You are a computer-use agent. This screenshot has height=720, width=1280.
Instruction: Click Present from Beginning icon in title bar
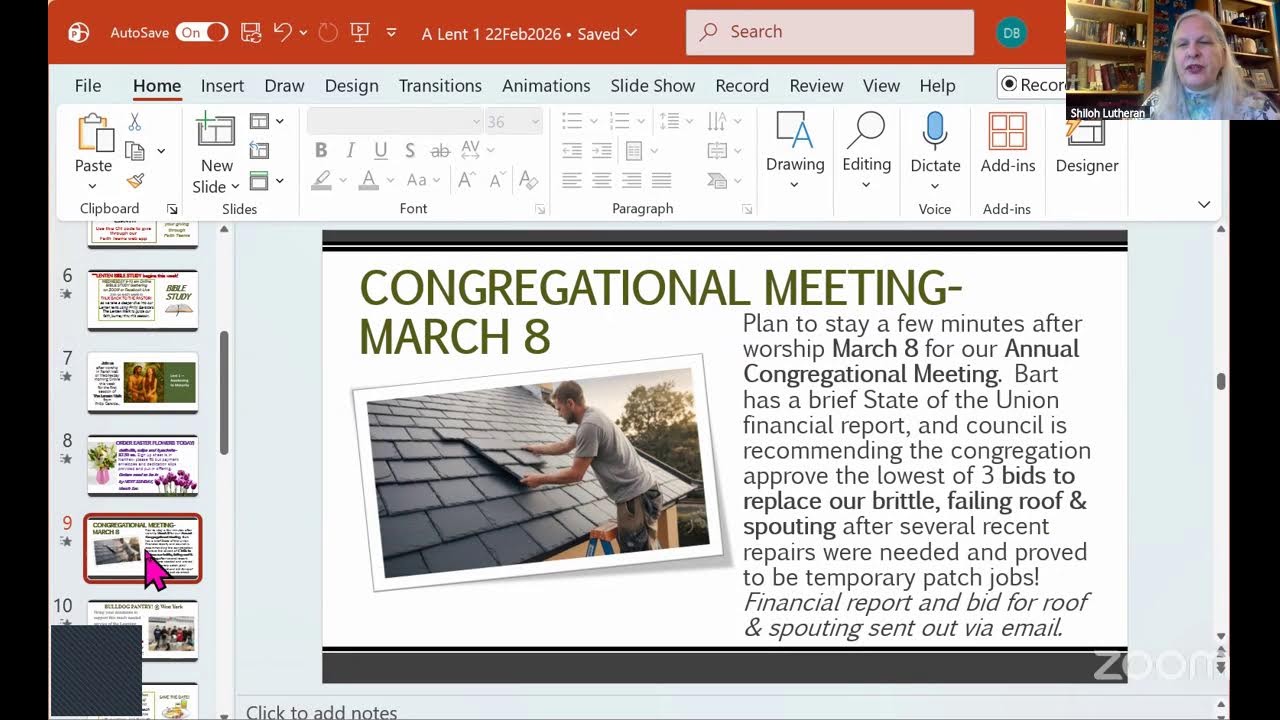(361, 32)
